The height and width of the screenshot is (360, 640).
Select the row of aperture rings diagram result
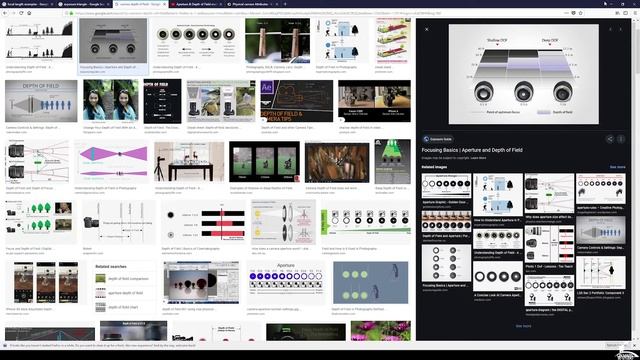196,40
